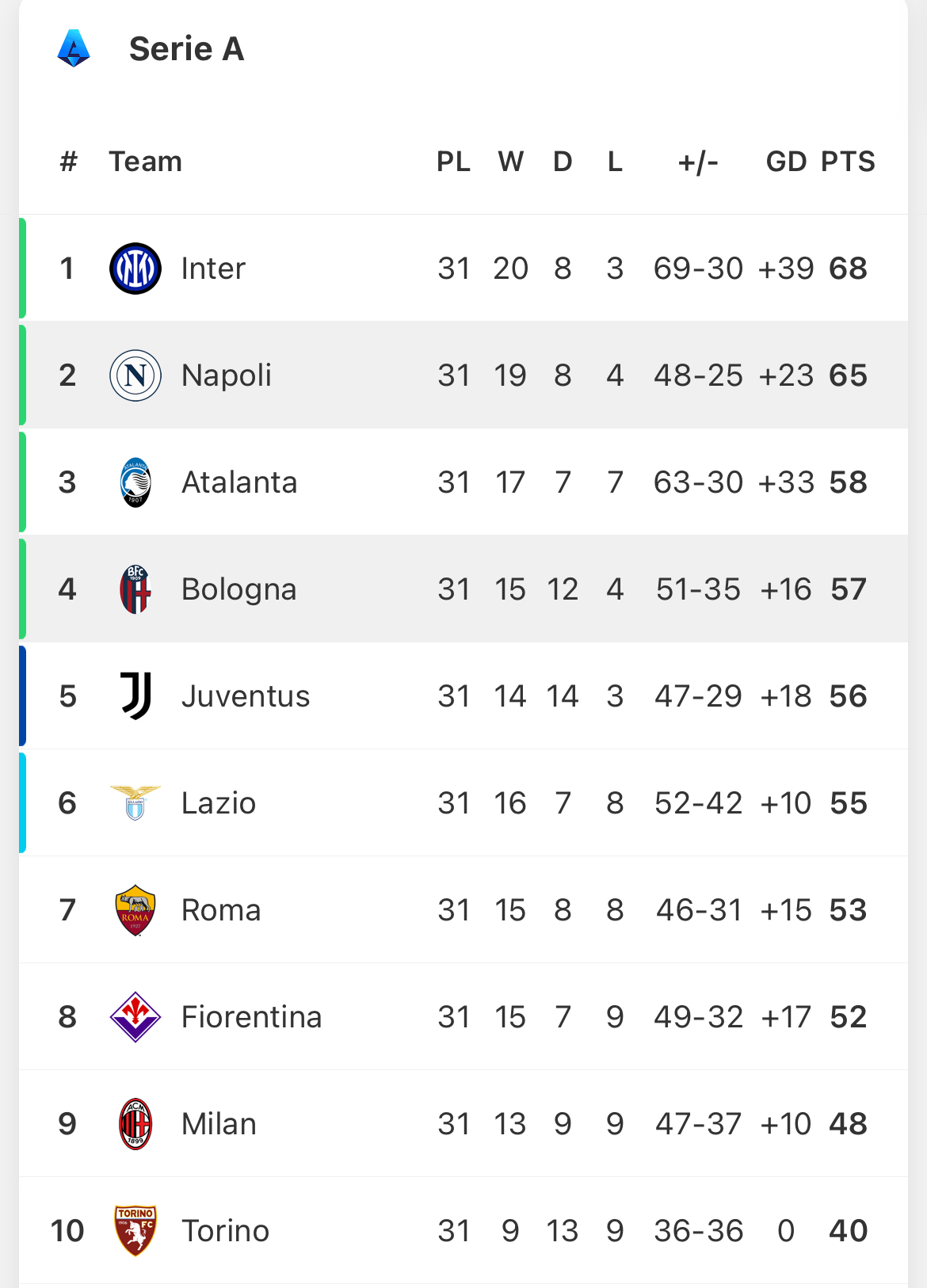Screen dimensions: 927x1288
Task: Tap the Napoli club crest
Action: [x=135, y=375]
